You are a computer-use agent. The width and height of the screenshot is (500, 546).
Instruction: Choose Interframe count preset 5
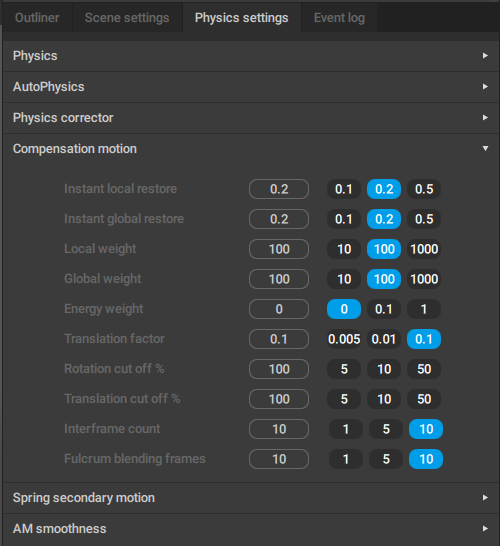[386, 429]
